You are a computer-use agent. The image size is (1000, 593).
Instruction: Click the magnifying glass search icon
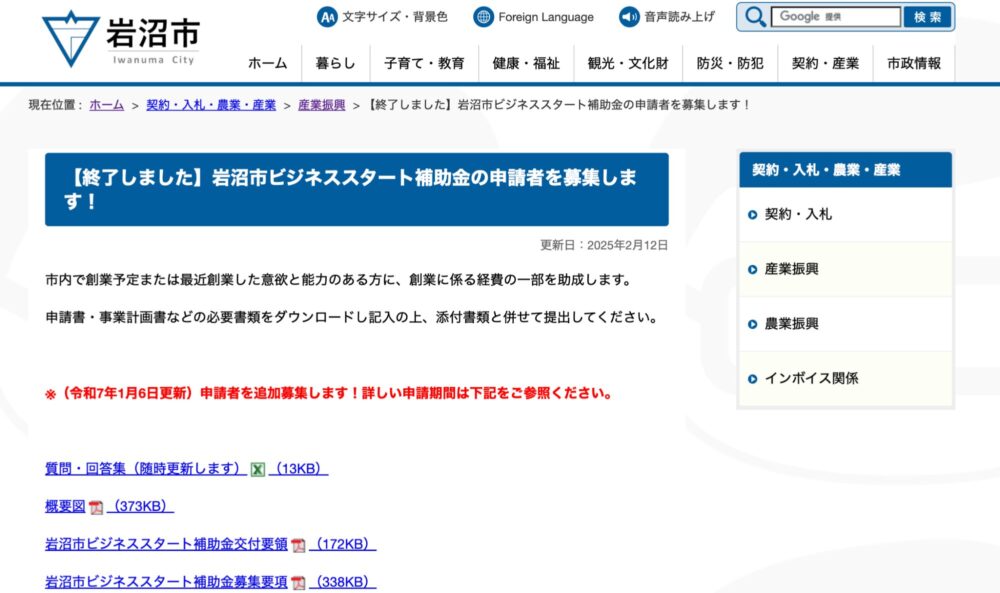[754, 17]
